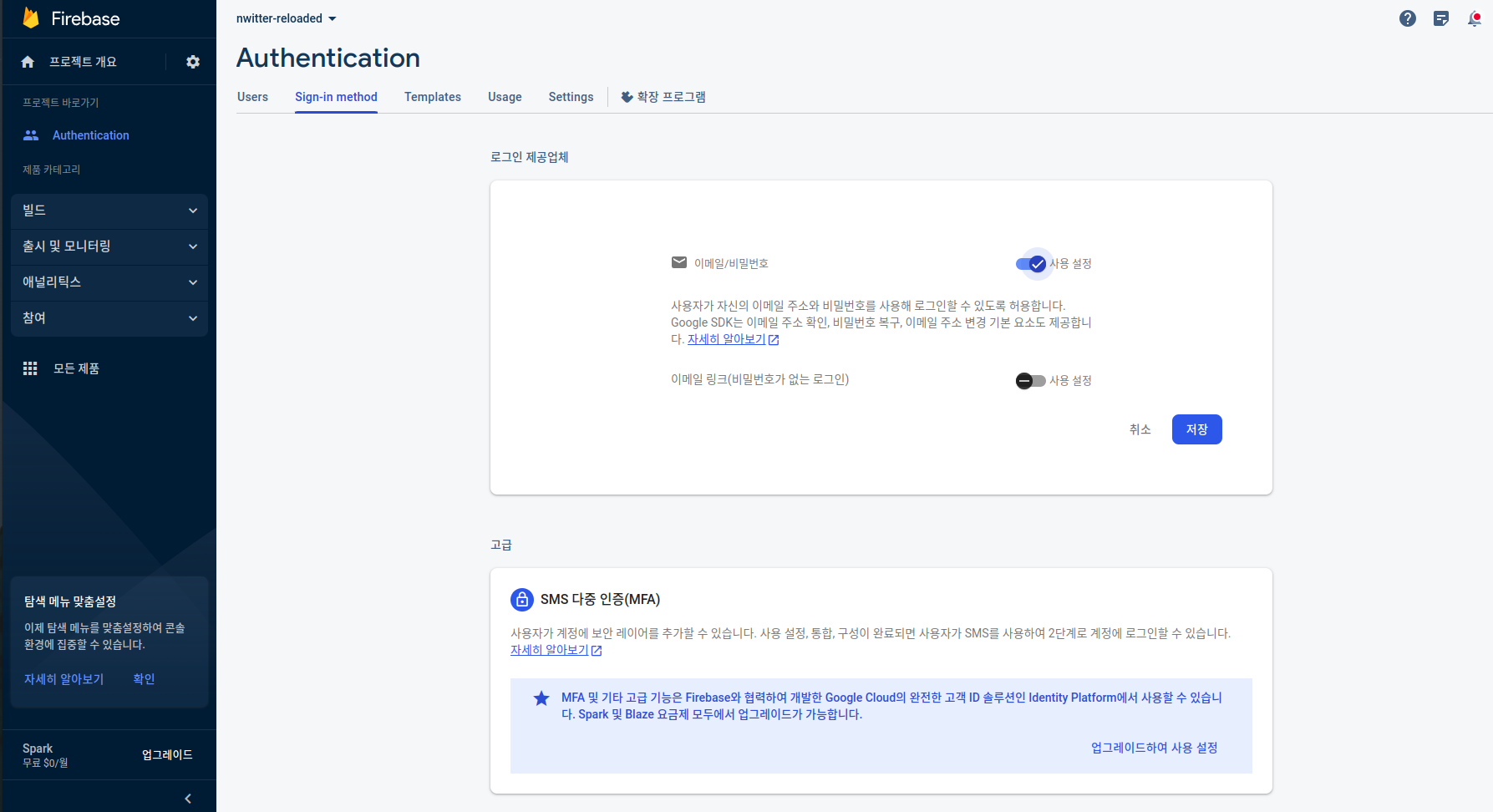Click the 취소 cancel button
Screen dimensions: 1493x812
pyautogui.click(x=1140, y=429)
